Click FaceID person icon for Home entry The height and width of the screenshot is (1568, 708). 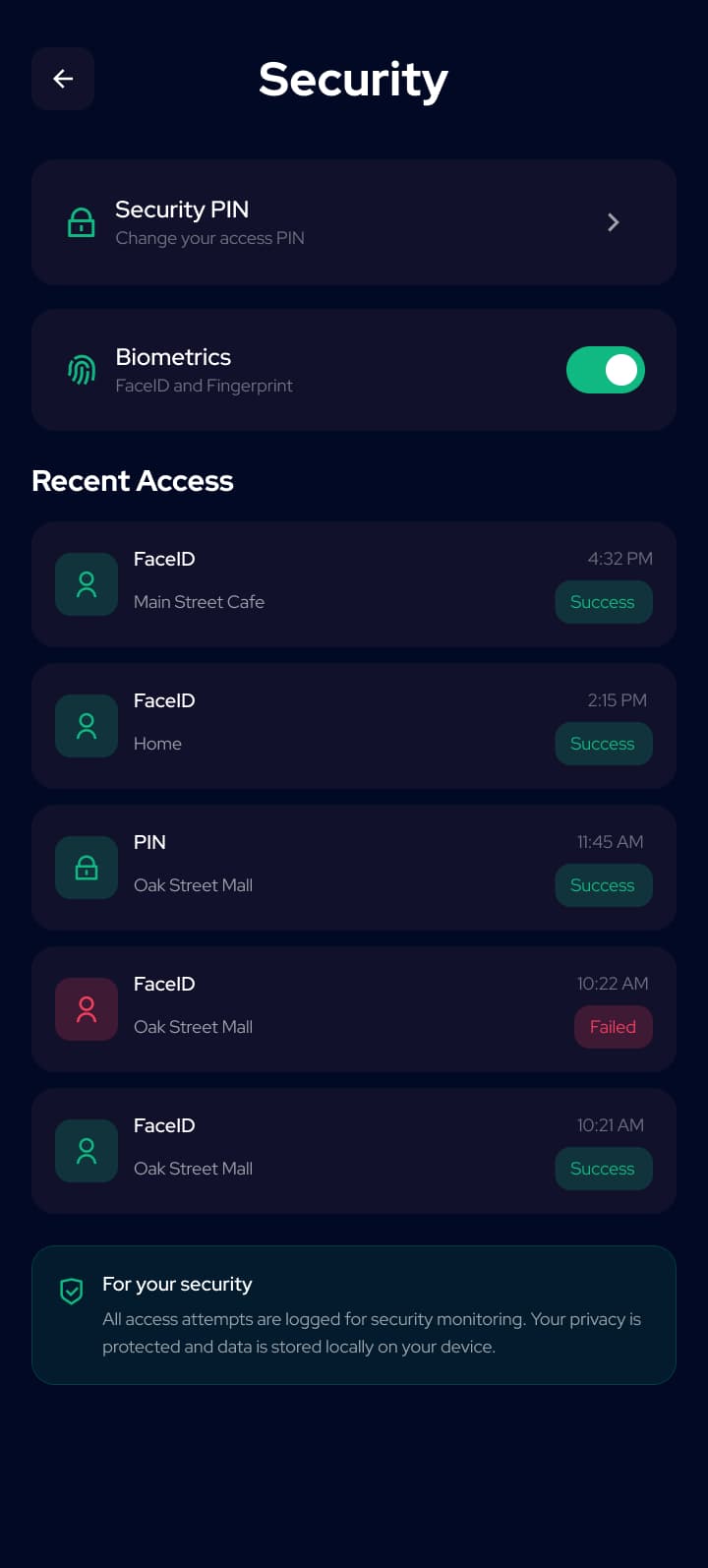click(x=87, y=726)
